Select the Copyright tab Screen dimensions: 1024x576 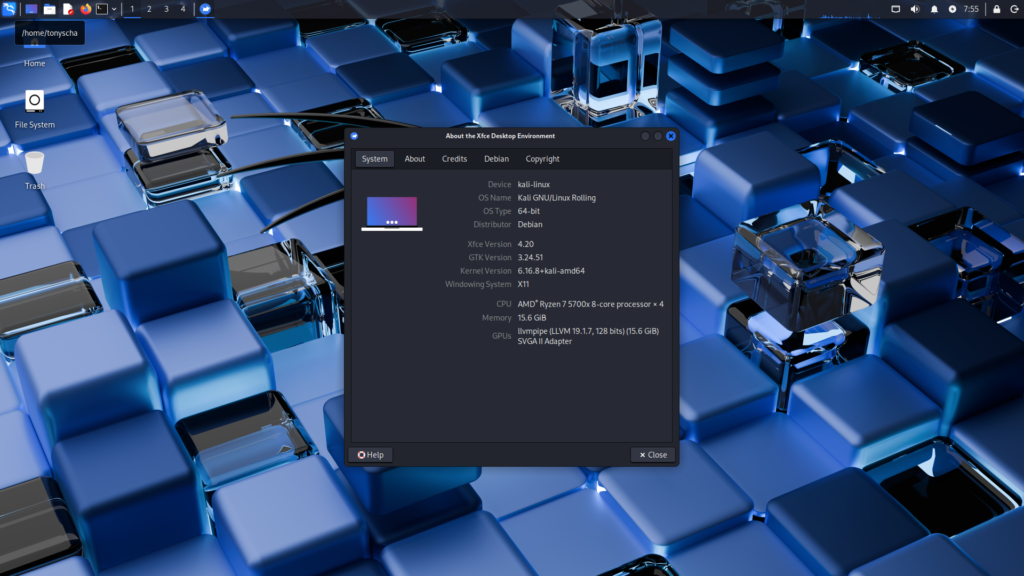coord(542,159)
